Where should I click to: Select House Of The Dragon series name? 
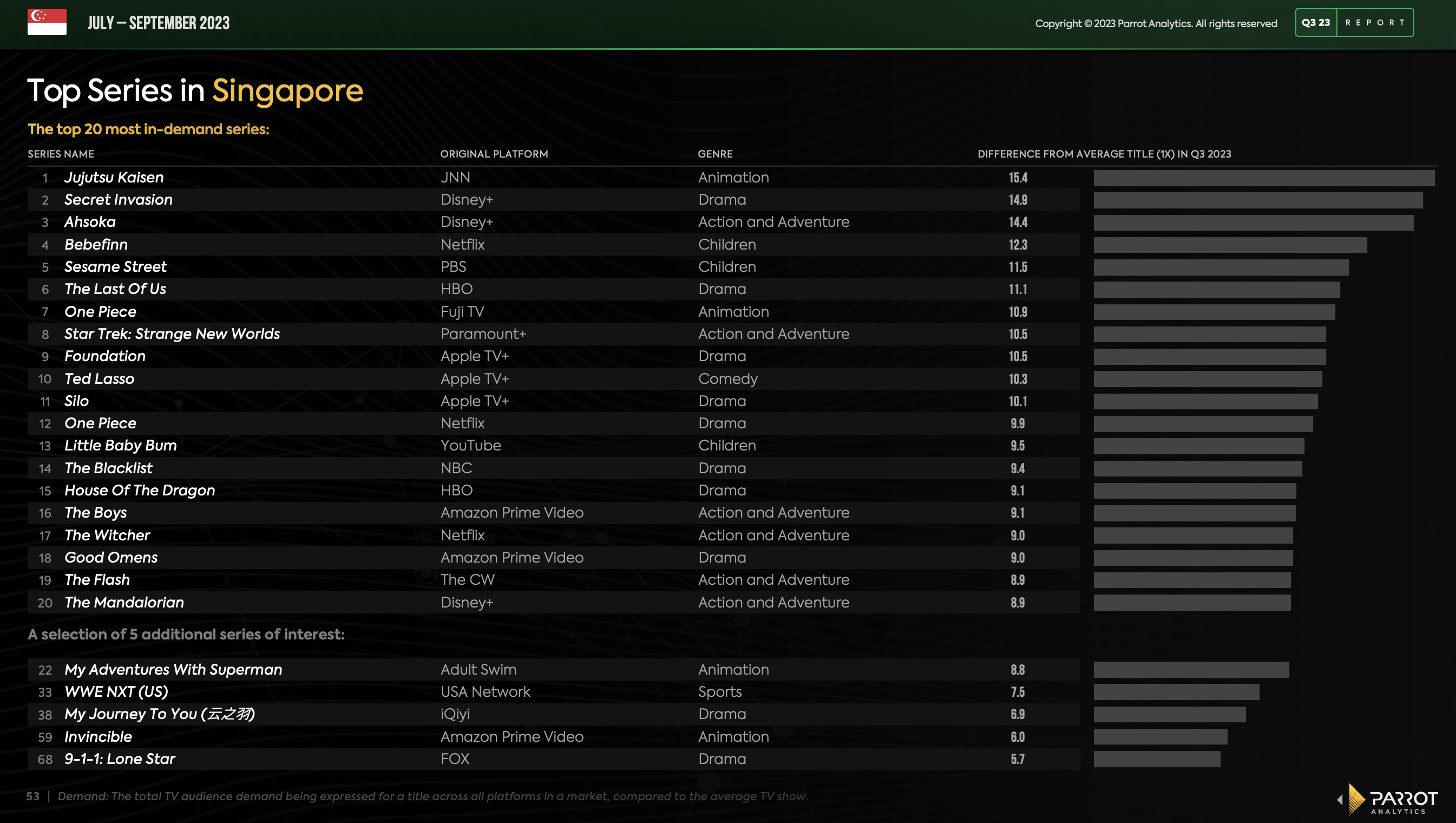click(x=140, y=490)
